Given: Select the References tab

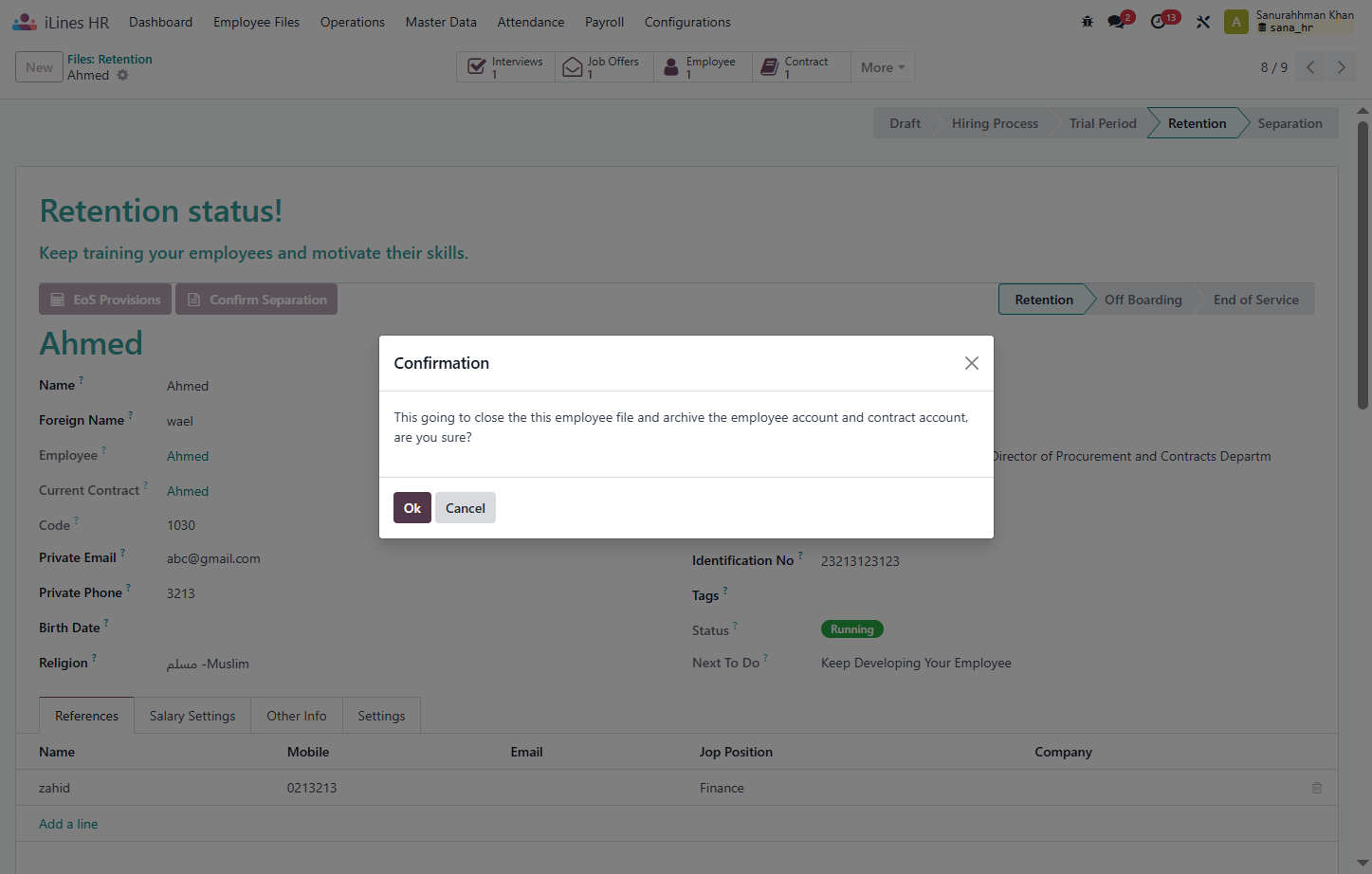Looking at the screenshot, I should (x=86, y=716).
